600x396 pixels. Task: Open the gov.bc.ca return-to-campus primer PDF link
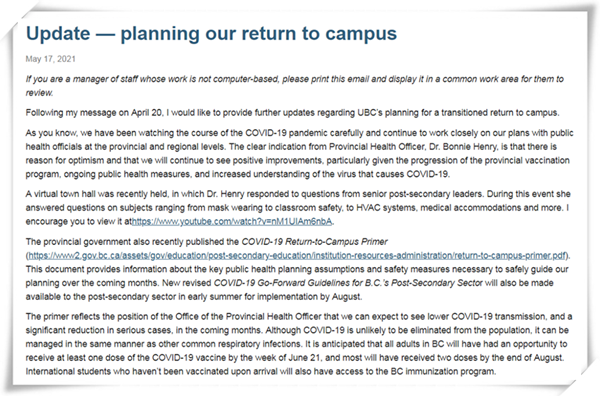[297, 256]
